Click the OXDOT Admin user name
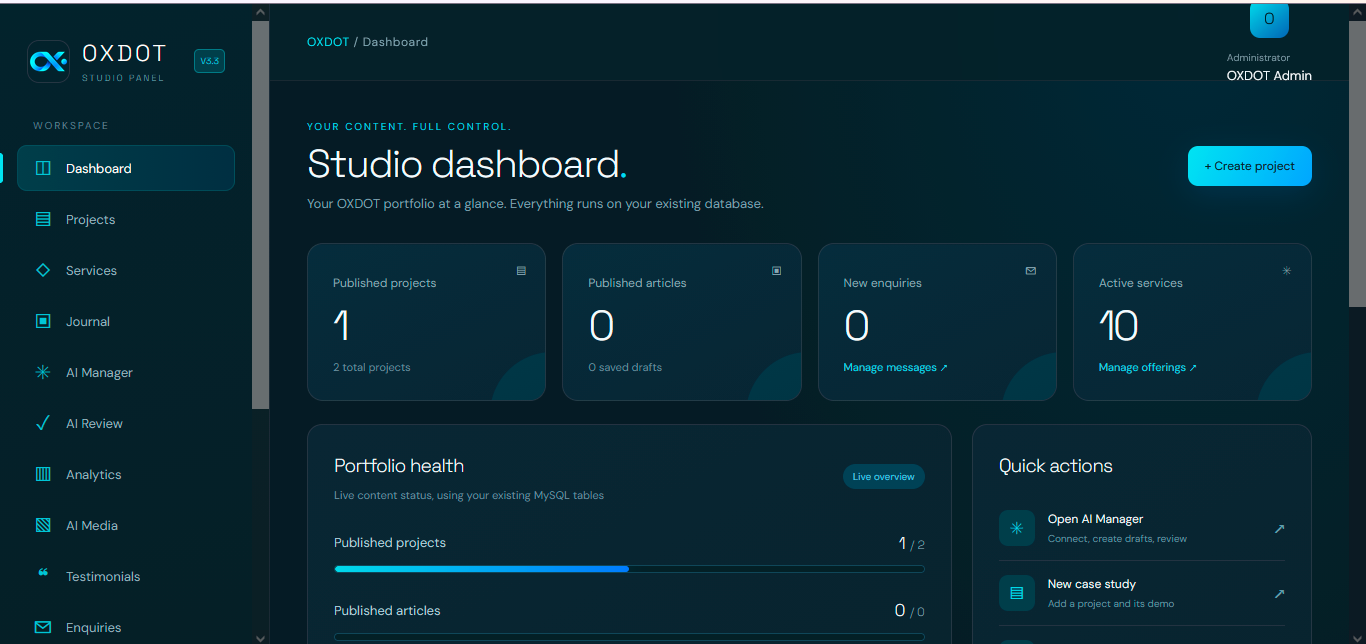The height and width of the screenshot is (644, 1366). tap(1269, 75)
